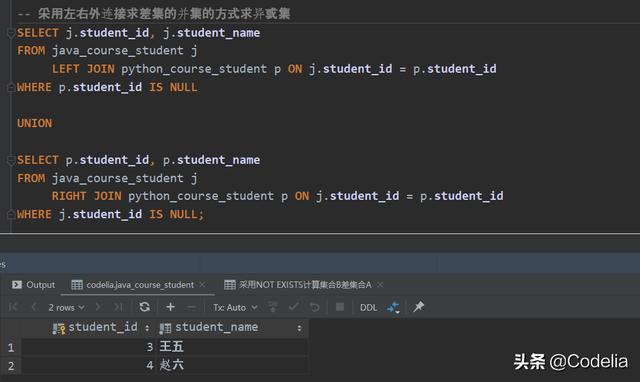Open student_name column sort menu
This screenshot has height=382, width=640.
[x=300, y=328]
